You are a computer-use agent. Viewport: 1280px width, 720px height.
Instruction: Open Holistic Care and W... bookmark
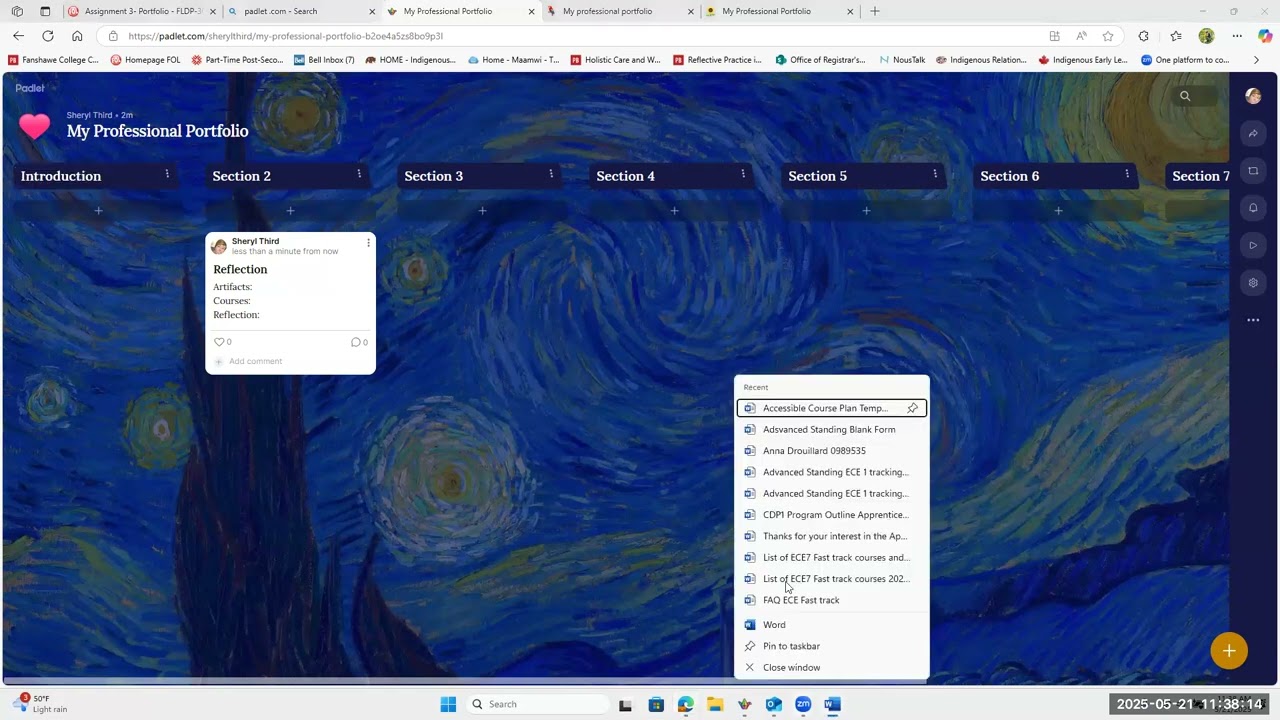[x=615, y=60]
